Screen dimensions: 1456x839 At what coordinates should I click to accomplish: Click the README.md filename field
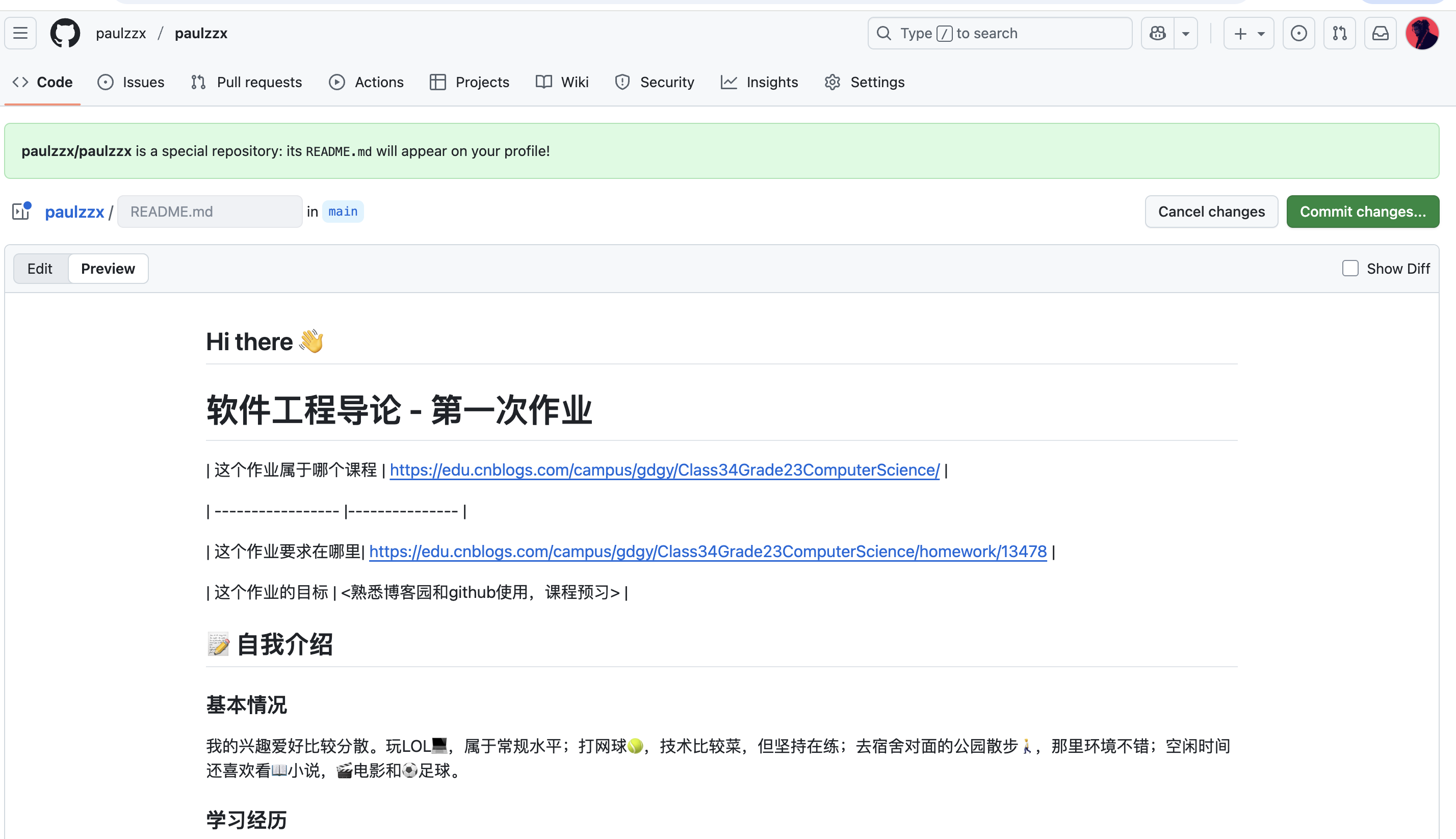click(x=209, y=212)
